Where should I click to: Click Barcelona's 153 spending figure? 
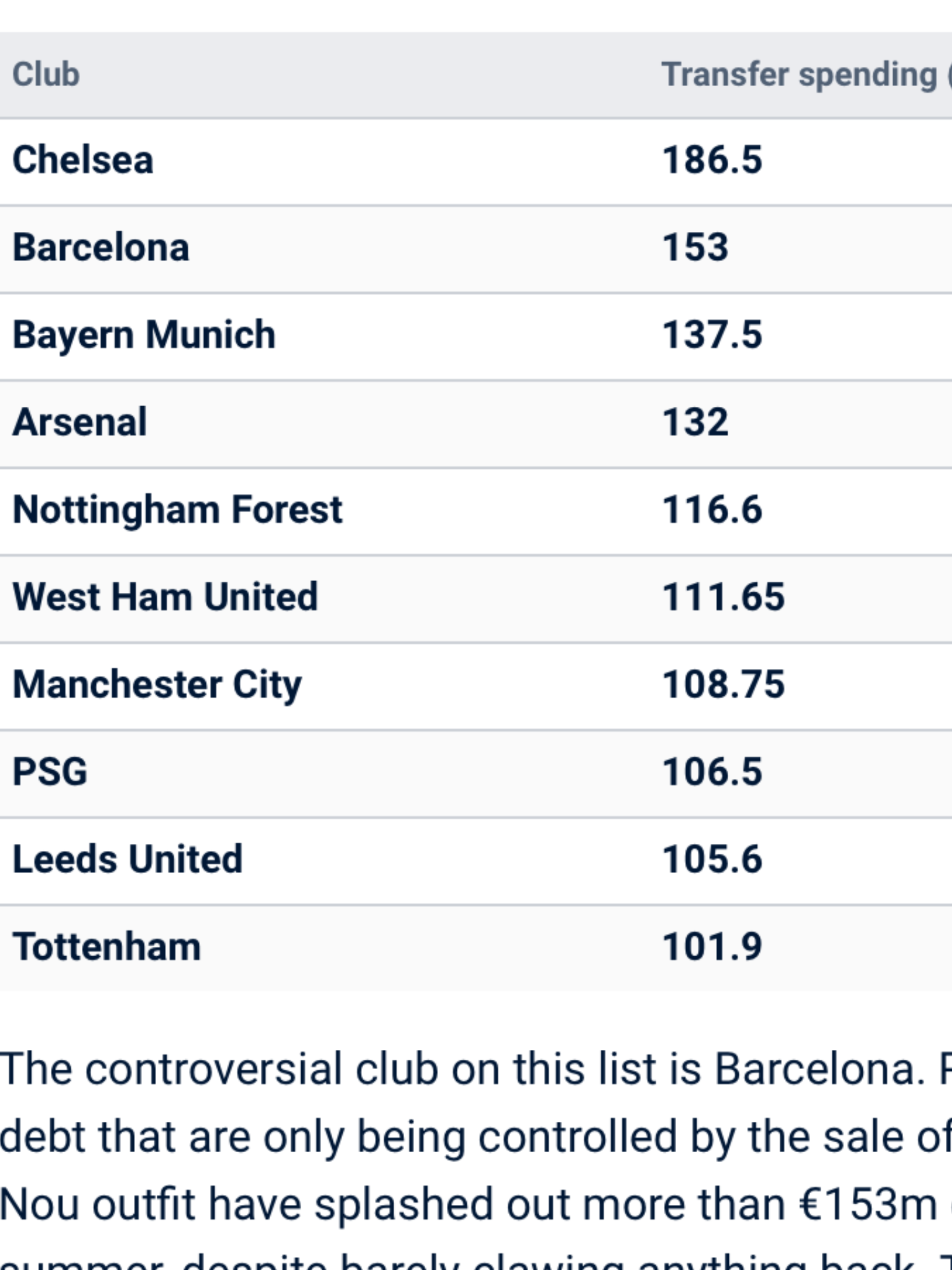pos(695,247)
